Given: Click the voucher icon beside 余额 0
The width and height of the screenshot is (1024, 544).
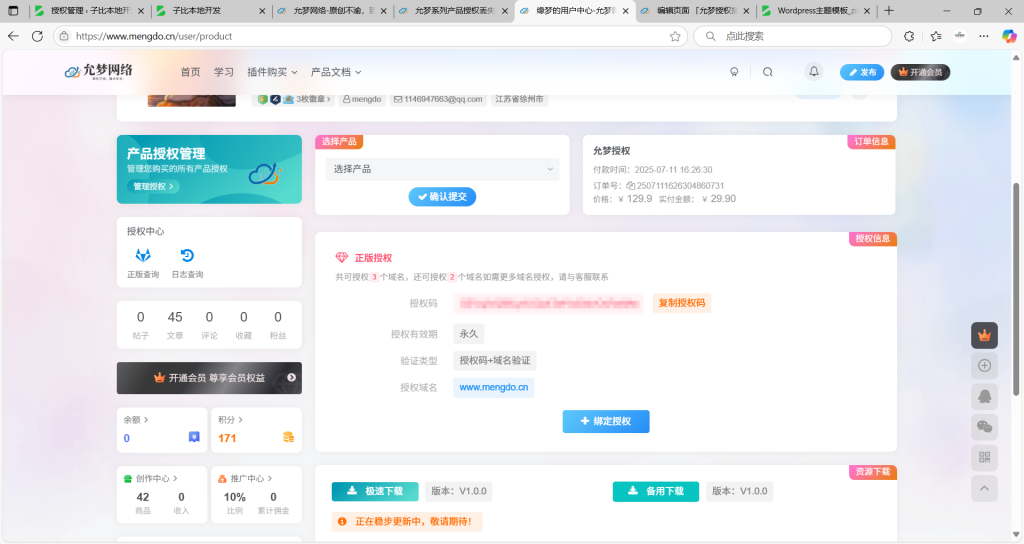Looking at the screenshot, I should (x=194, y=437).
